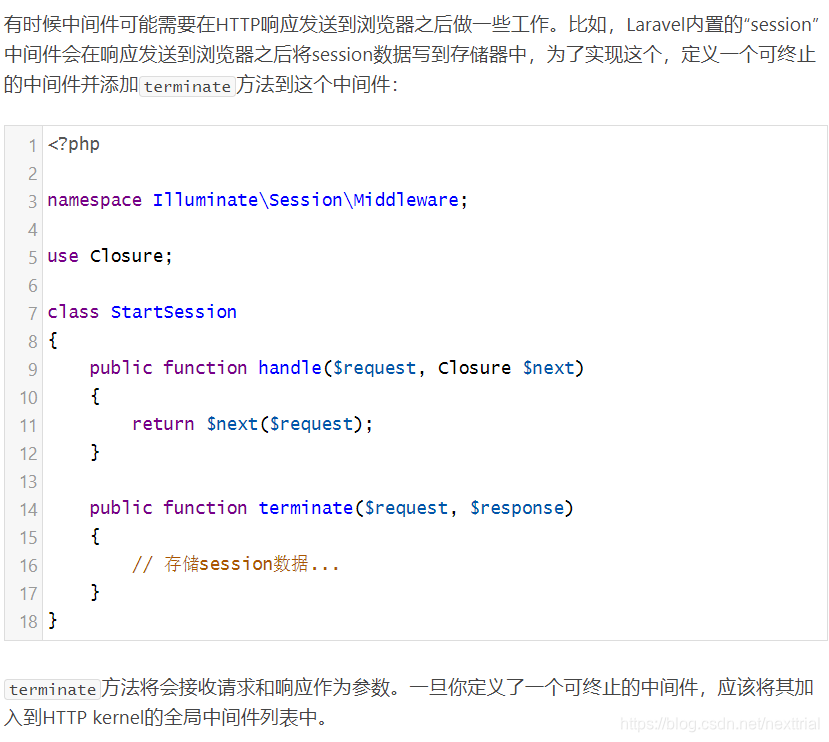The width and height of the screenshot is (829, 742).
Task: Click 'public function' on line 14
Action: pyautogui.click(x=168, y=508)
